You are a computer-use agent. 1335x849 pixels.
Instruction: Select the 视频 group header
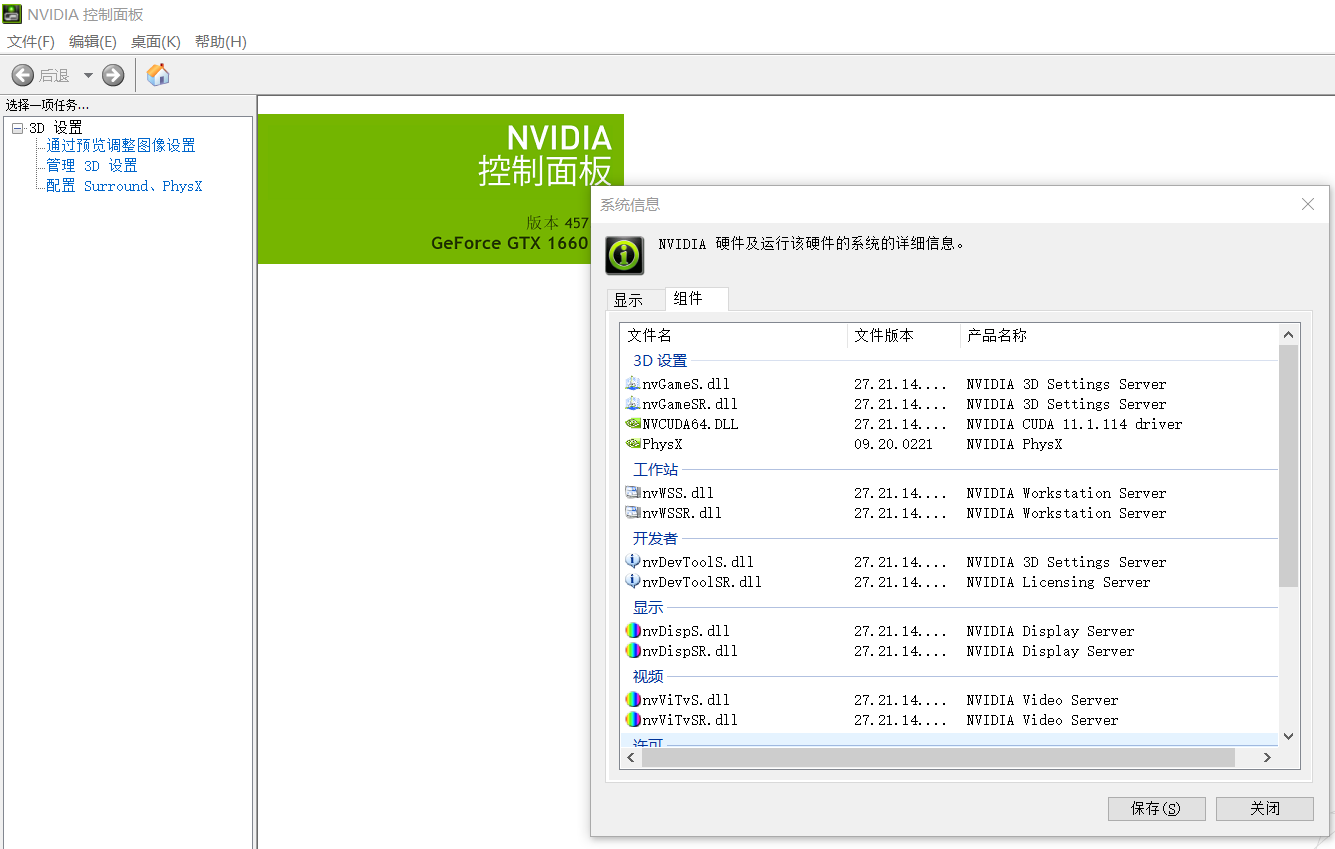point(648,677)
